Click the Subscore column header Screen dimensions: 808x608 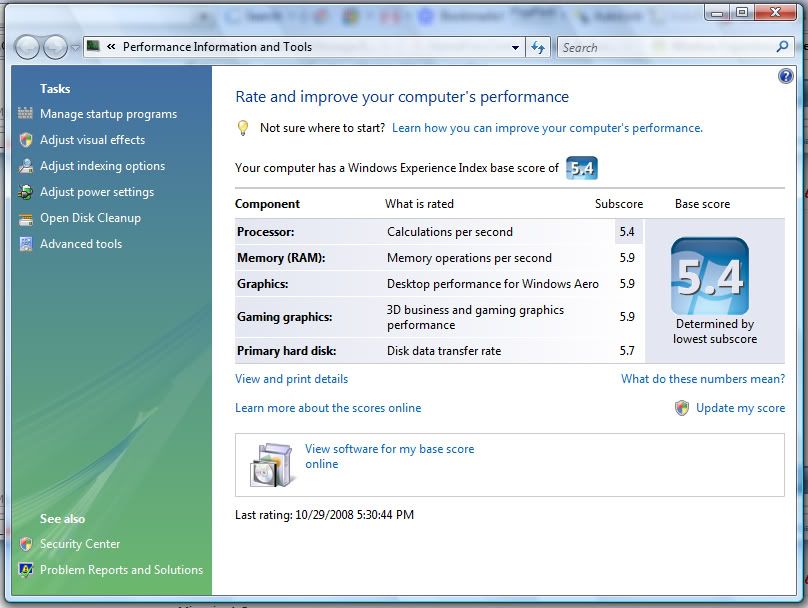point(619,204)
